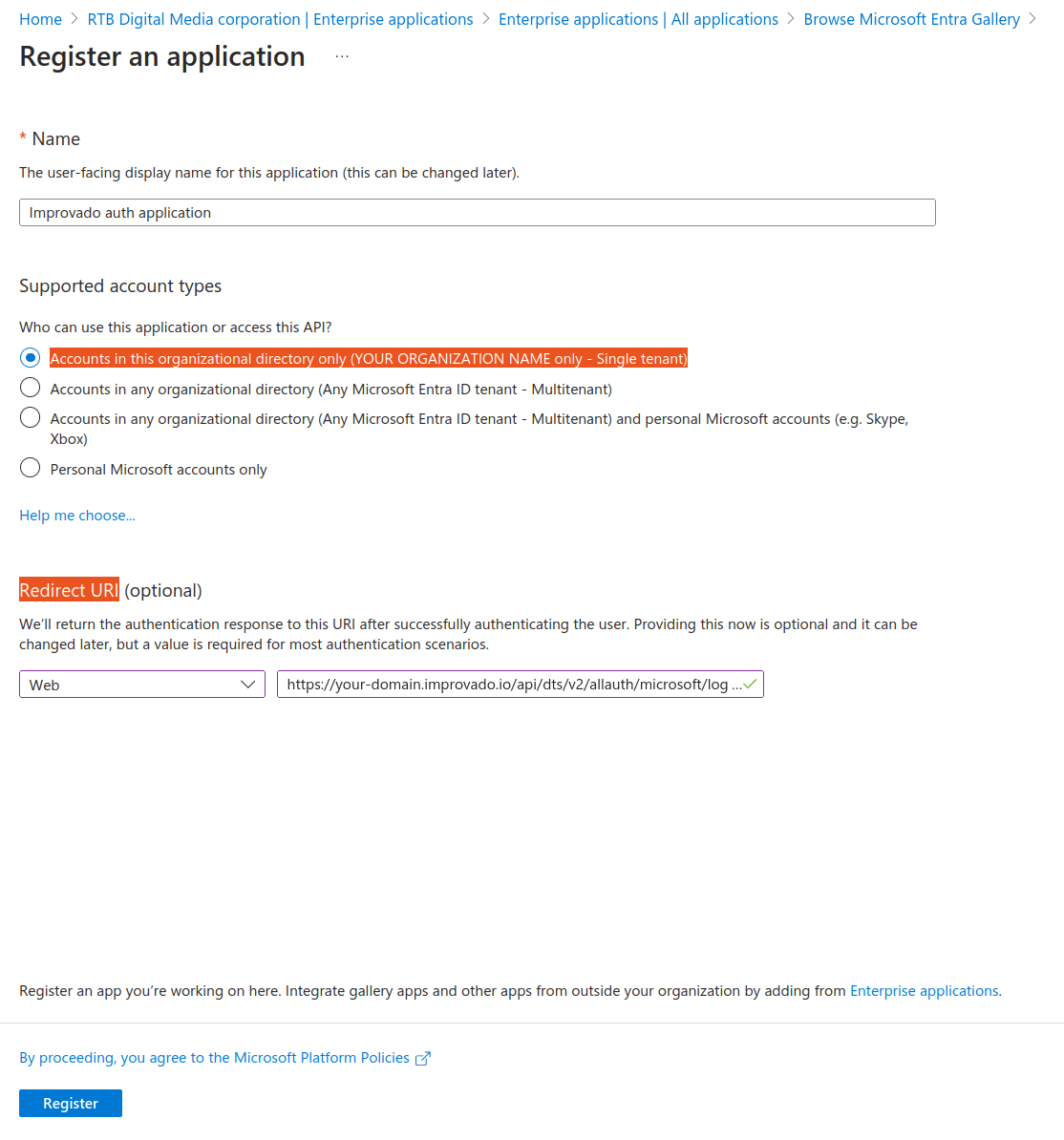This screenshot has width=1064, height=1140.
Task: Click the external link icon after Microsoft Platform Policies
Action: point(422,1059)
